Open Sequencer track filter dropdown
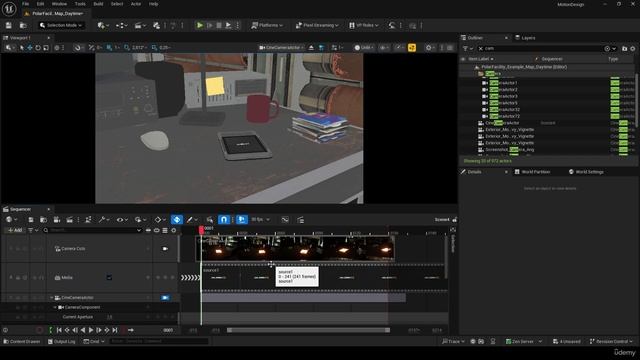The width and height of the screenshot is (640, 360). coord(33,230)
